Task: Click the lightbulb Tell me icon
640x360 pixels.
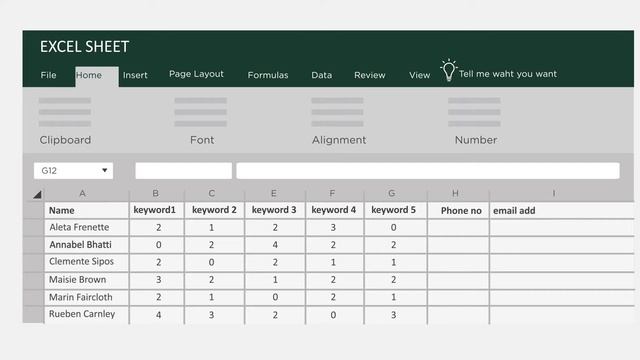Action: point(449,70)
